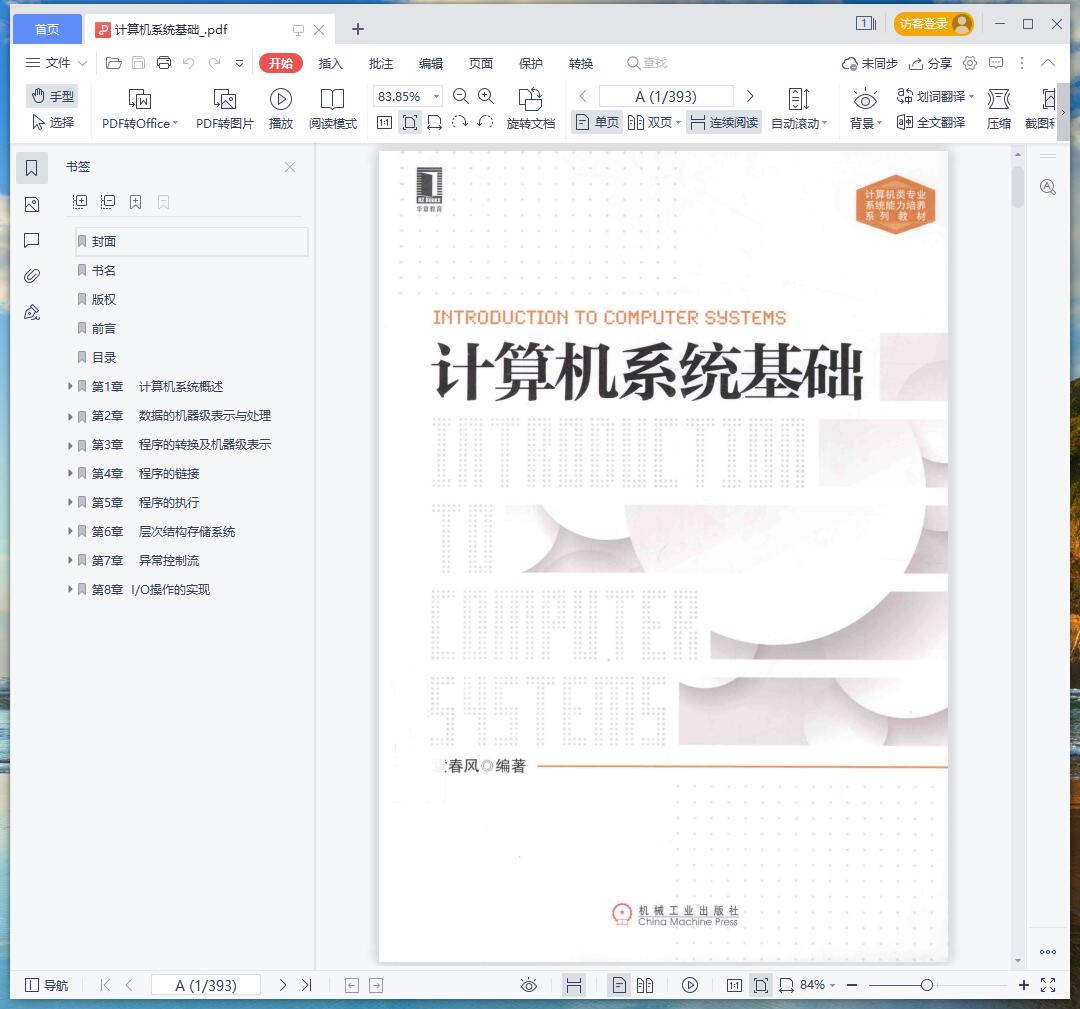
Task: Toggle continuous scroll in status bar
Action: pos(574,985)
